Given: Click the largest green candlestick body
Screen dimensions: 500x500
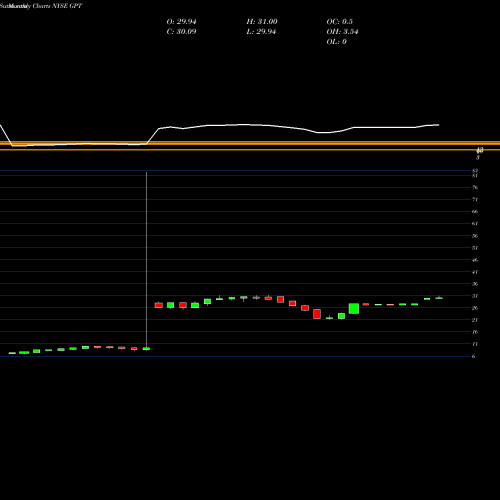Looking at the screenshot, I should 354,309.
